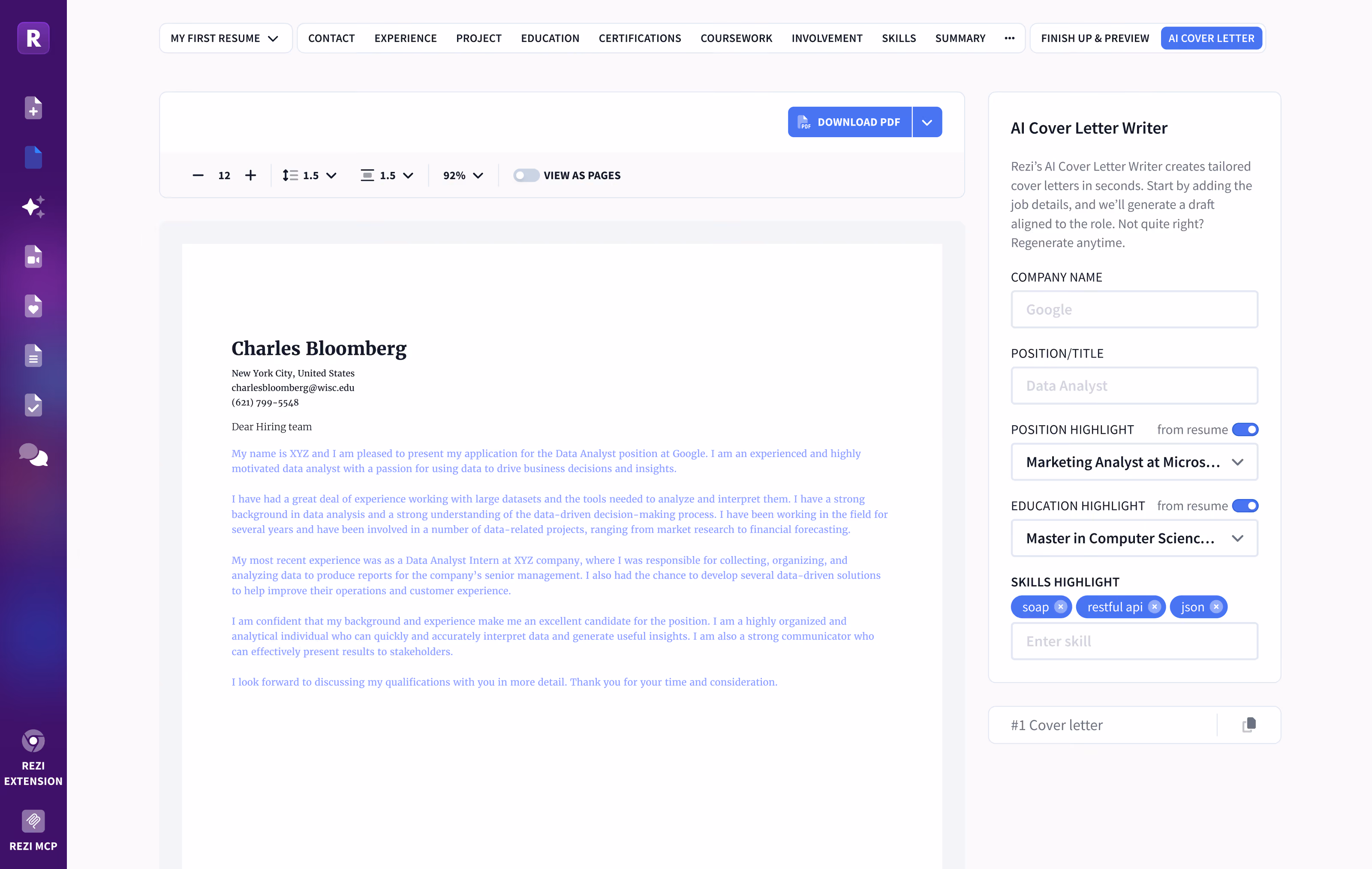Select the blue document sidebar icon

coord(33,157)
